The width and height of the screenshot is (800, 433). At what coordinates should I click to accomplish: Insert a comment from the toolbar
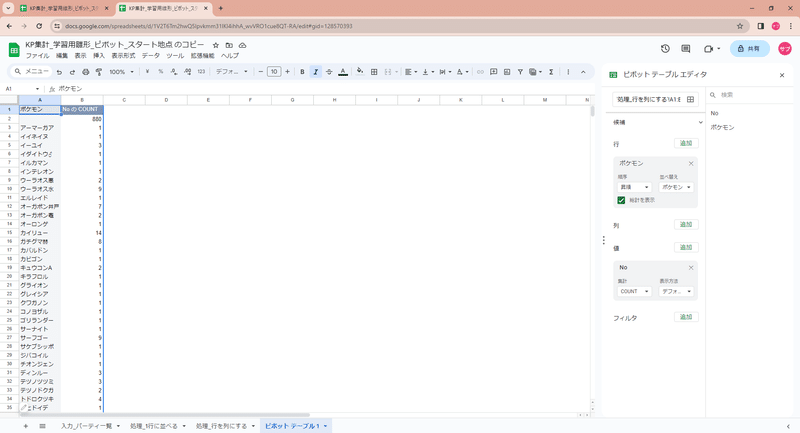(493, 72)
